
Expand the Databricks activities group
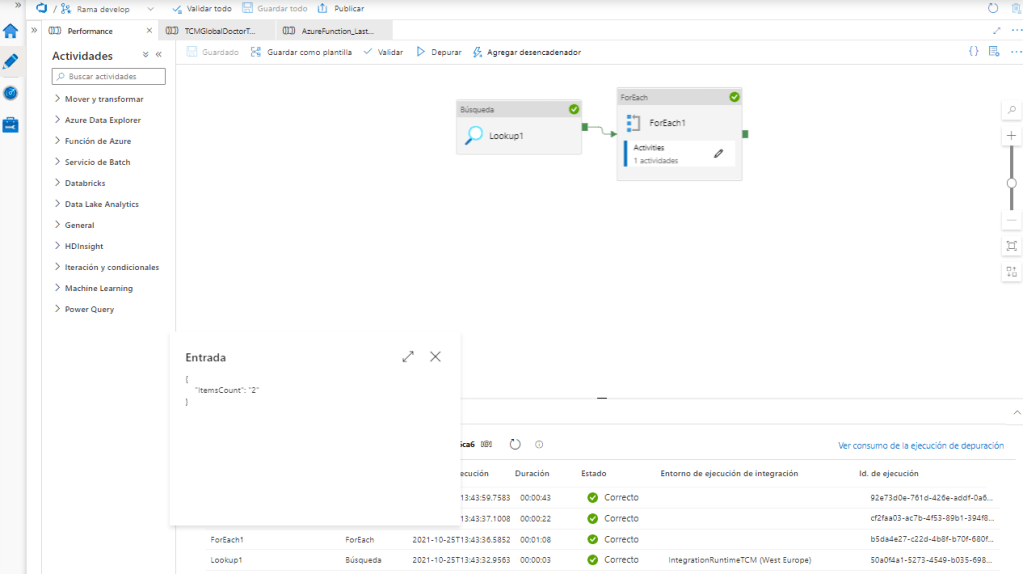[x=85, y=183]
